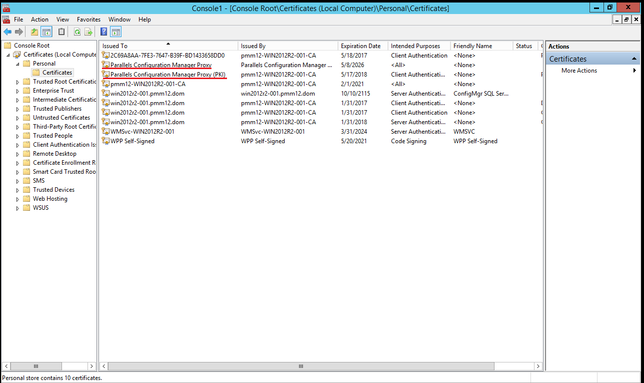Click Certificates (Local Computer) snap-in icon
This screenshot has width=644, height=383.
click(x=17, y=54)
